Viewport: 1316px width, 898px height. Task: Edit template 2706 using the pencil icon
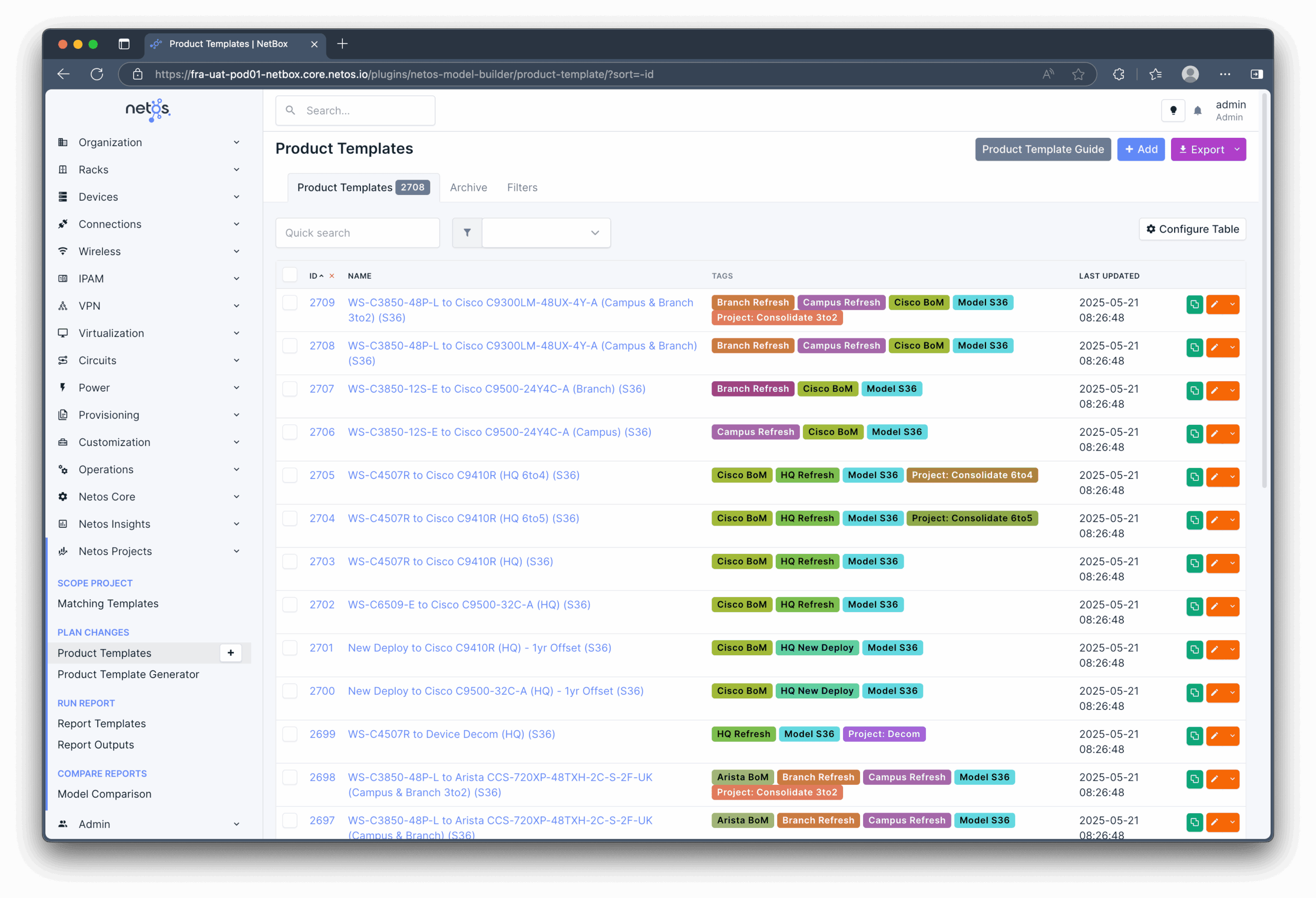coord(1215,434)
